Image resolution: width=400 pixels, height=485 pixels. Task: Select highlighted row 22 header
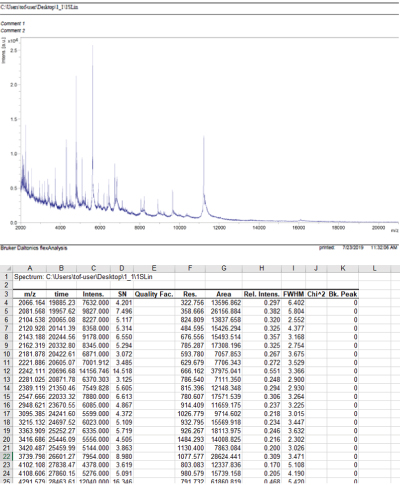6,456
